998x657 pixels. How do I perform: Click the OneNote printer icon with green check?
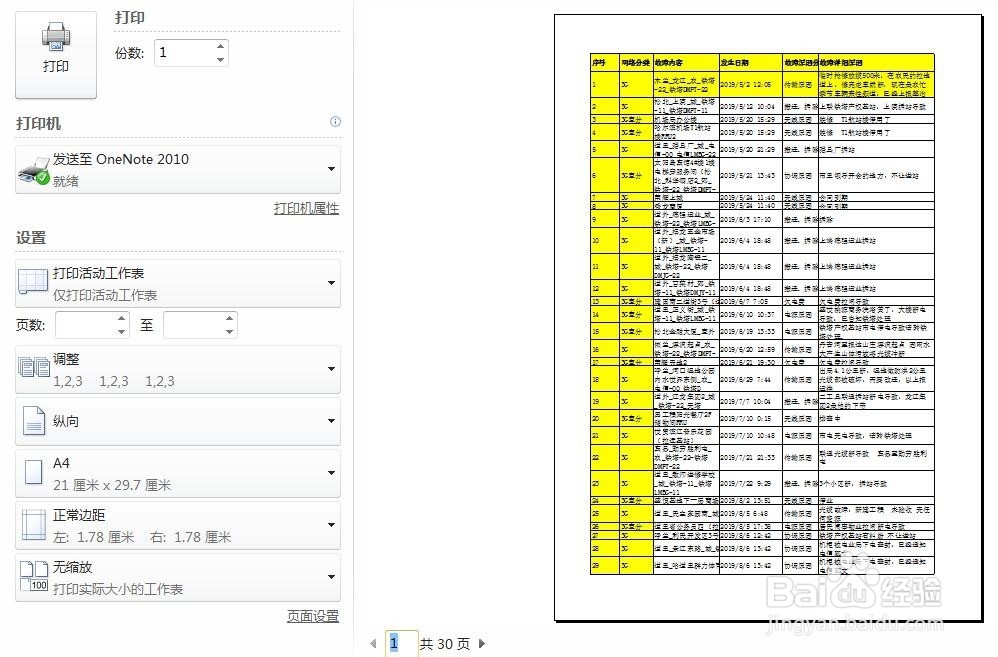pyautogui.click(x=34, y=171)
